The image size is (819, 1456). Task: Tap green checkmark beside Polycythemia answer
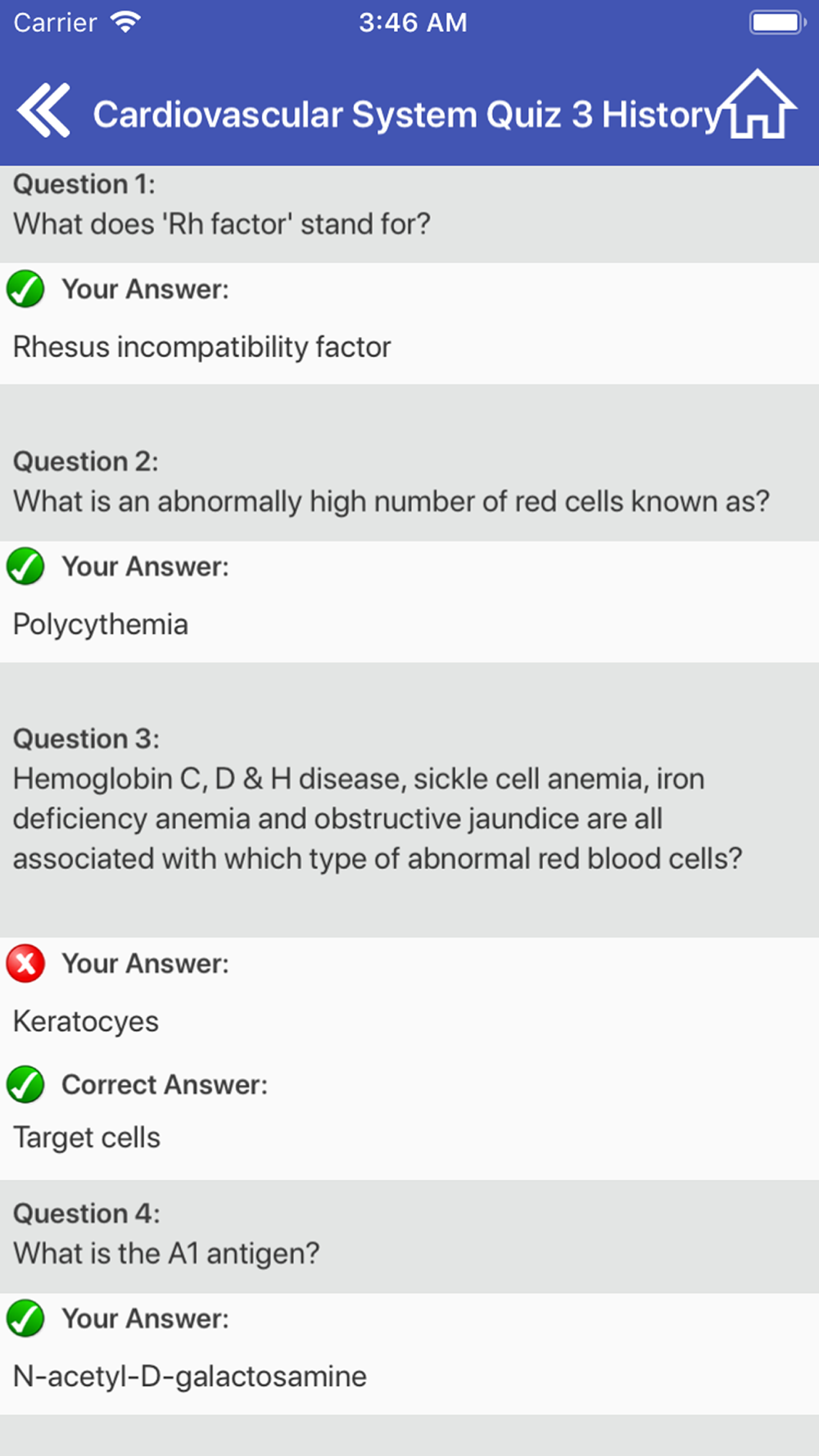[25, 567]
